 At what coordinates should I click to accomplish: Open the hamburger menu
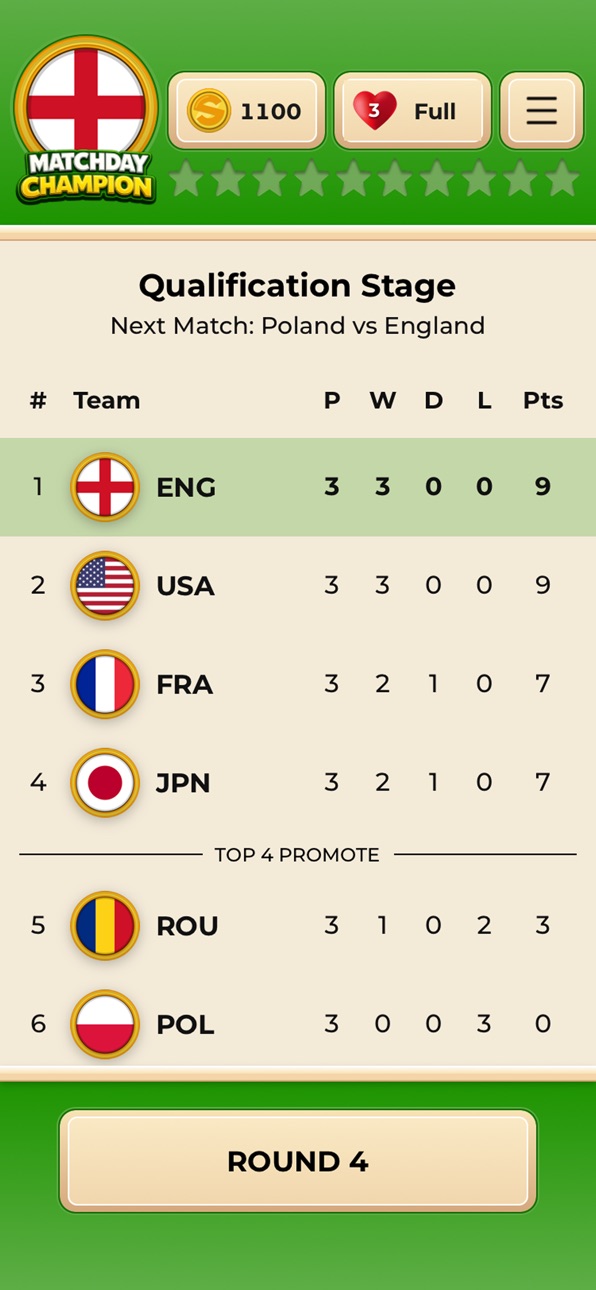tap(541, 110)
